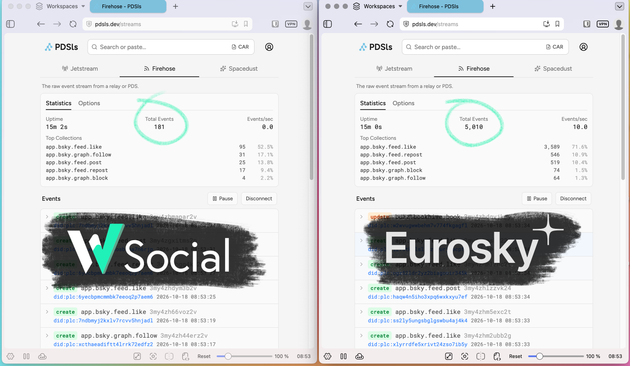Open Workspaces dropdown arrow in left window
Image resolution: width=630 pixels, height=366 pixels.
pos(83,6)
